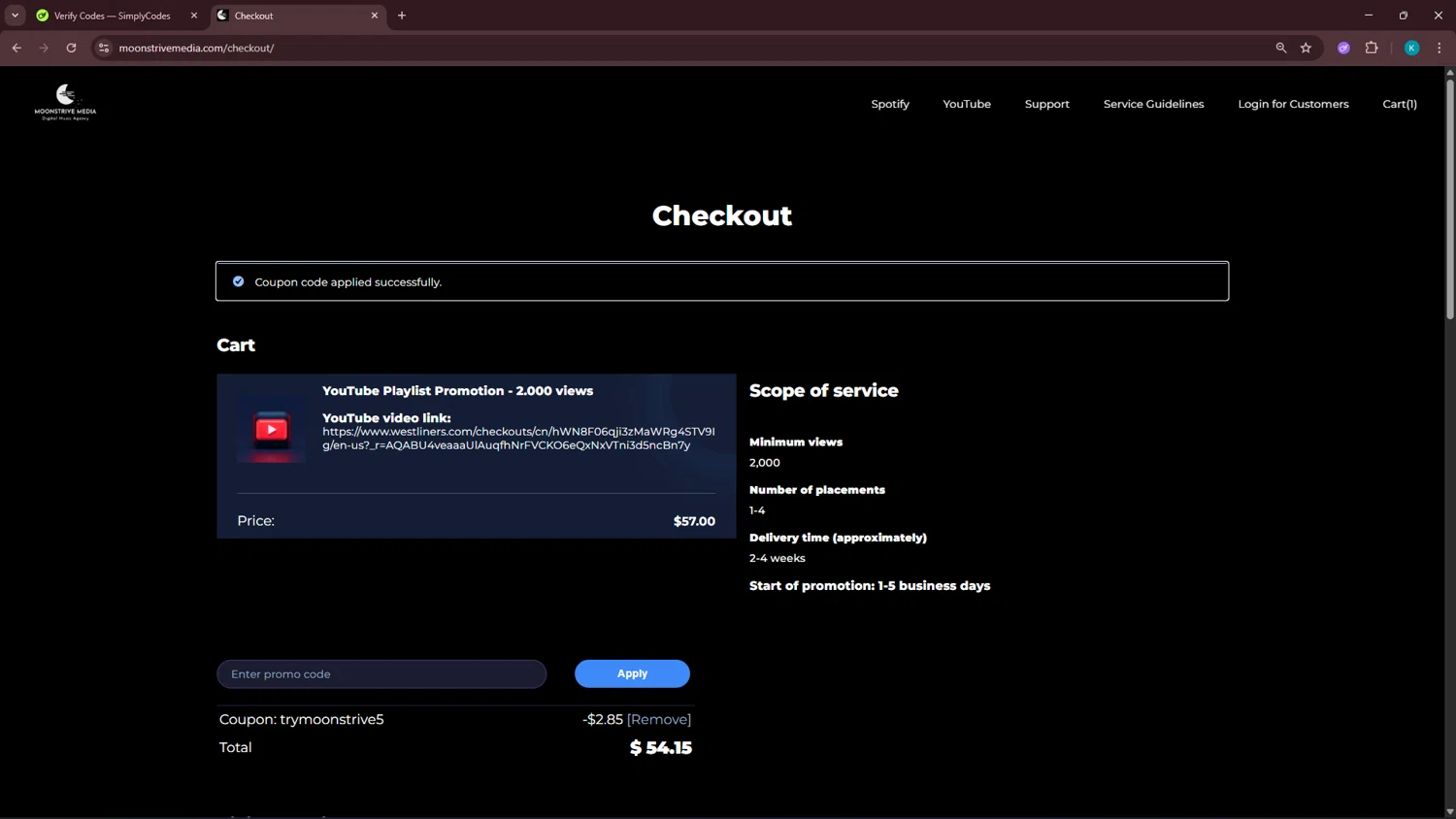Click the $57.00 price value

(x=694, y=521)
